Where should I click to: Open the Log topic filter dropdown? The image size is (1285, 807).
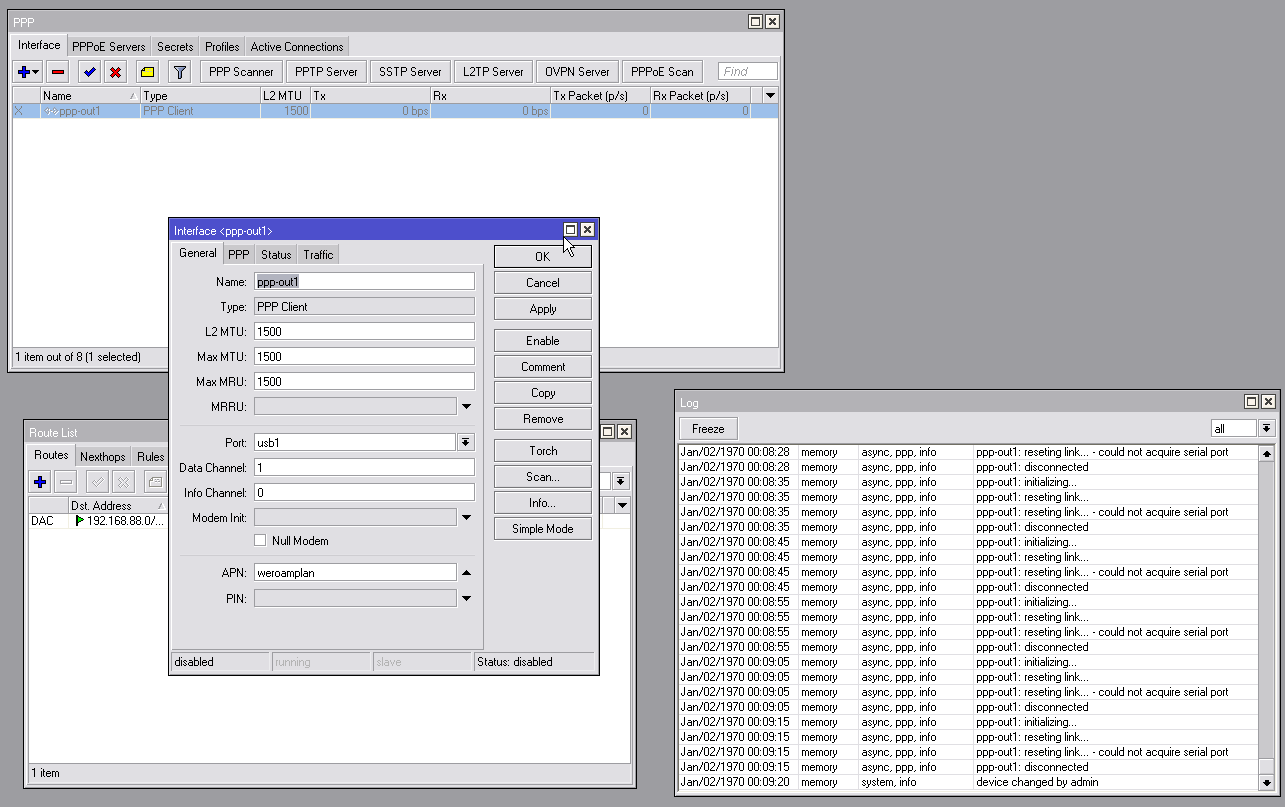pos(1267,428)
